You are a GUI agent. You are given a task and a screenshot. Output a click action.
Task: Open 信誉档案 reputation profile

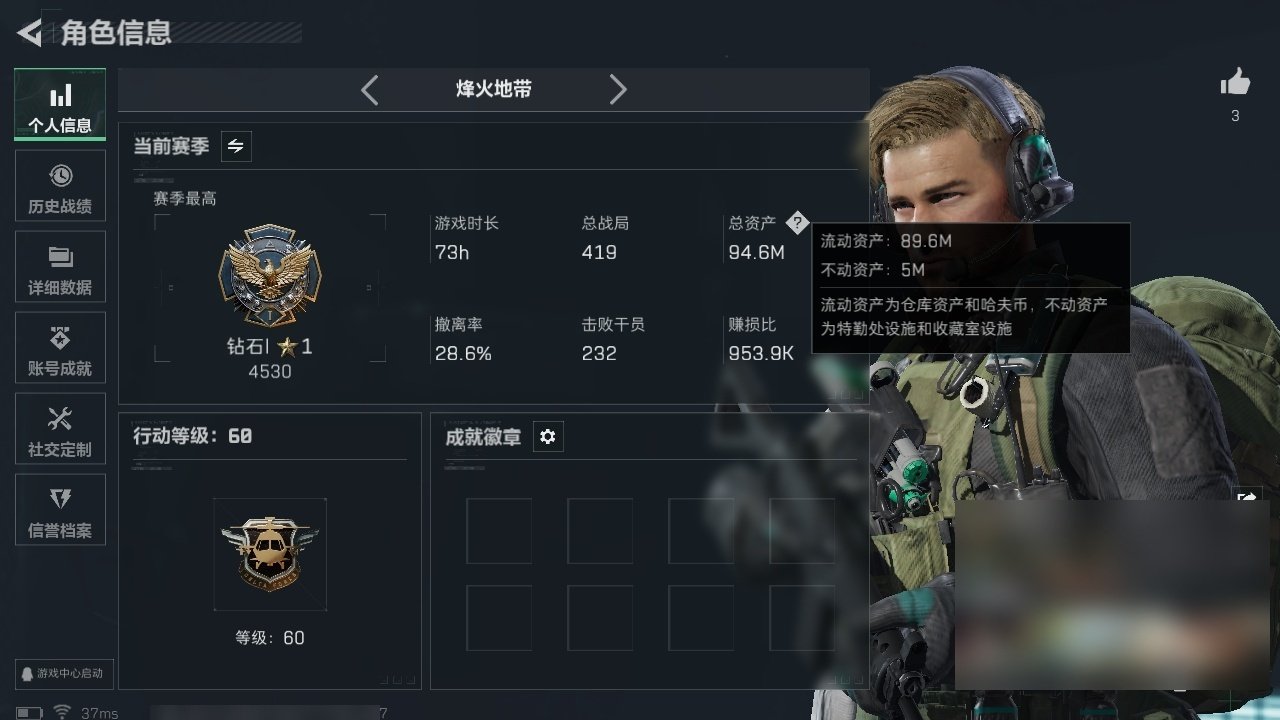coord(60,510)
